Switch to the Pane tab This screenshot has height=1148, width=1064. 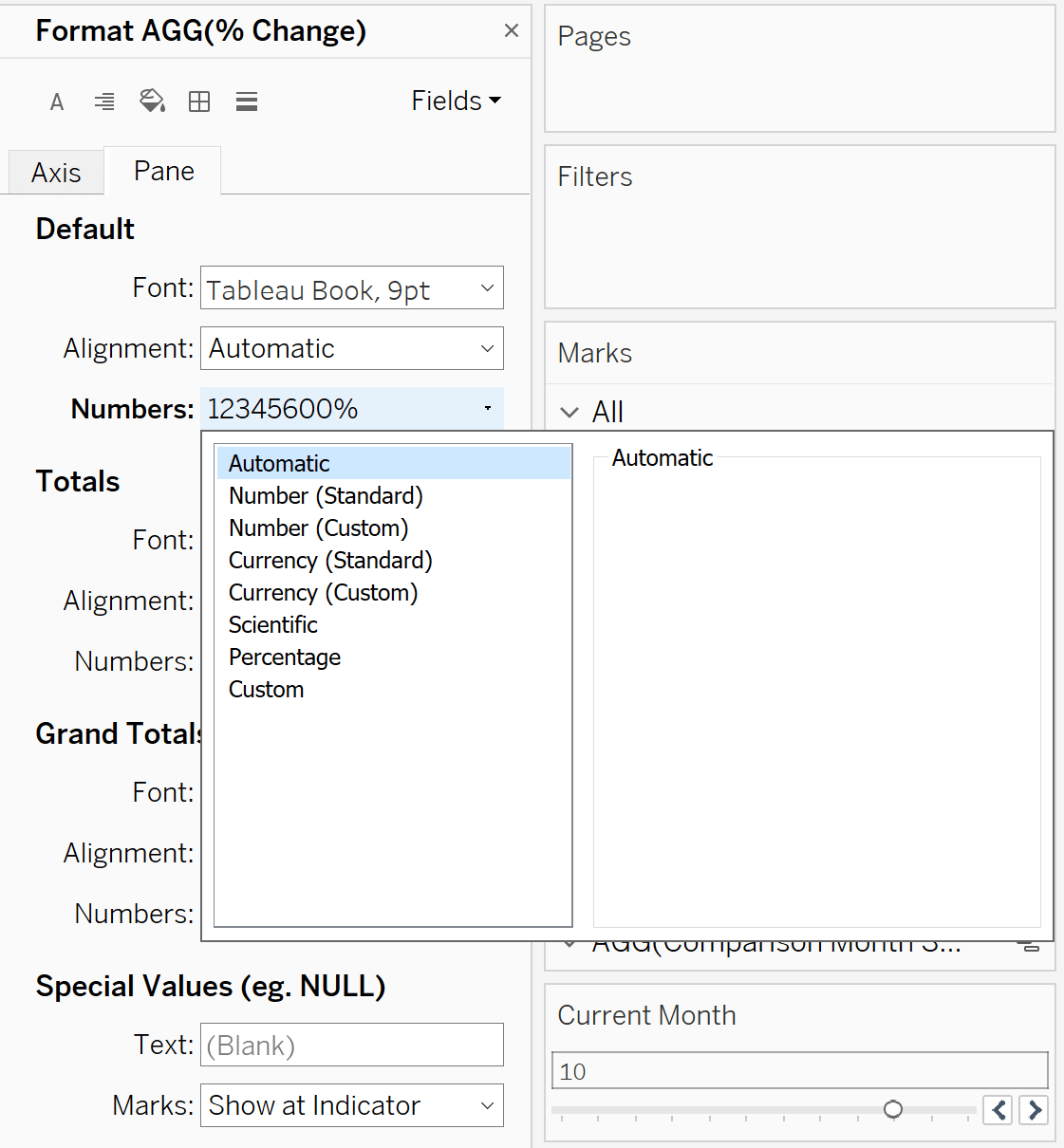click(163, 171)
